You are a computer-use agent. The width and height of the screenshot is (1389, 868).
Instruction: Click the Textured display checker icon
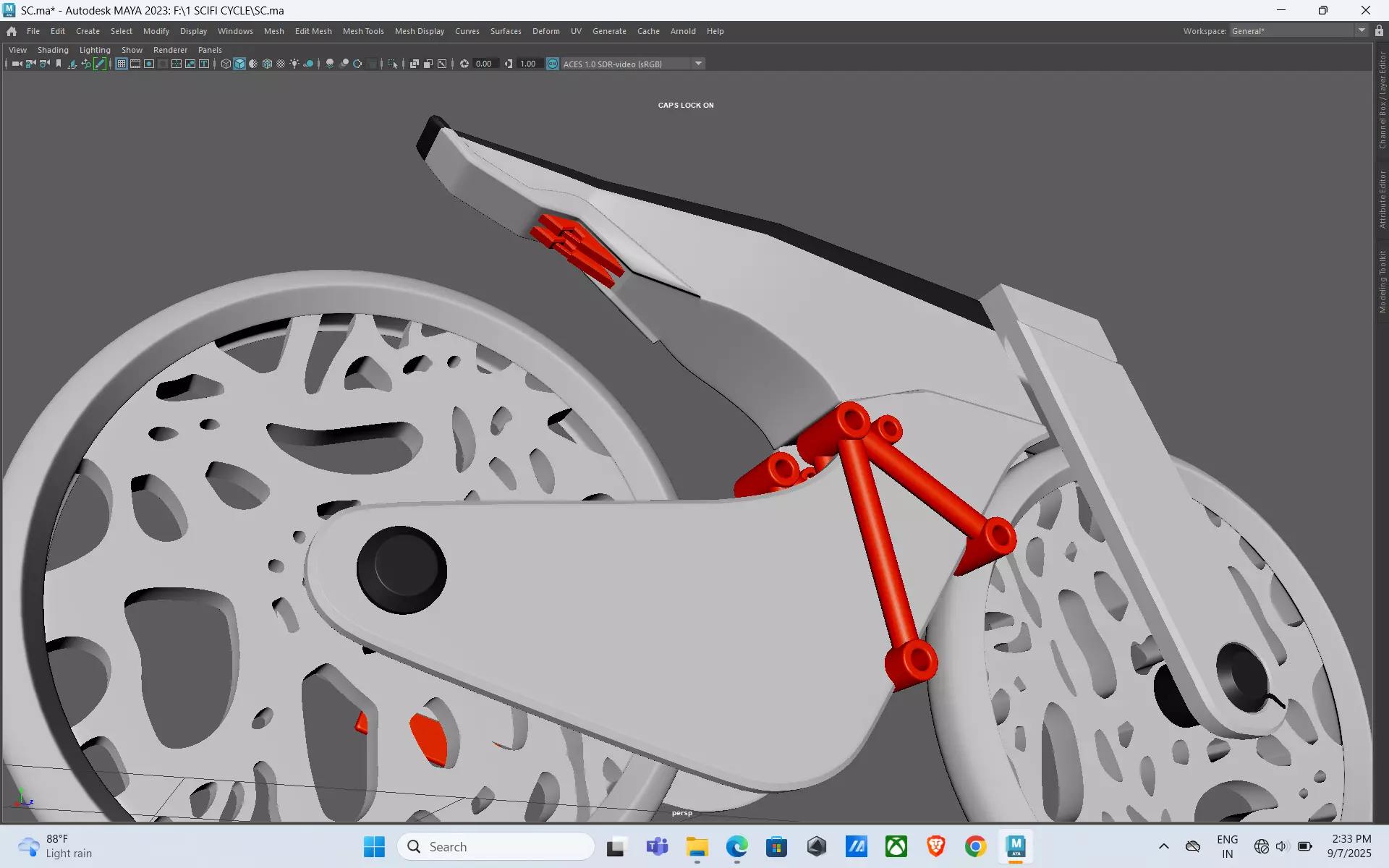coord(281,64)
